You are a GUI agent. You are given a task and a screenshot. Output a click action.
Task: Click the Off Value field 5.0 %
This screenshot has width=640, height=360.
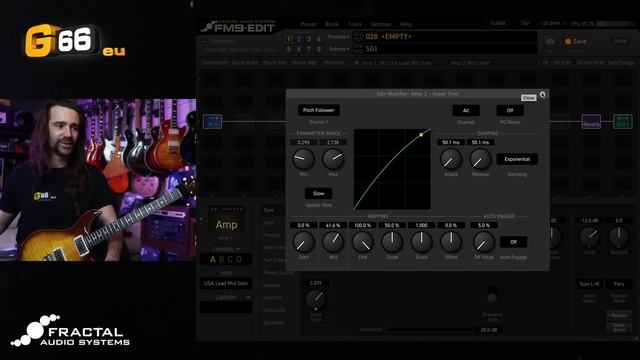tap(484, 225)
